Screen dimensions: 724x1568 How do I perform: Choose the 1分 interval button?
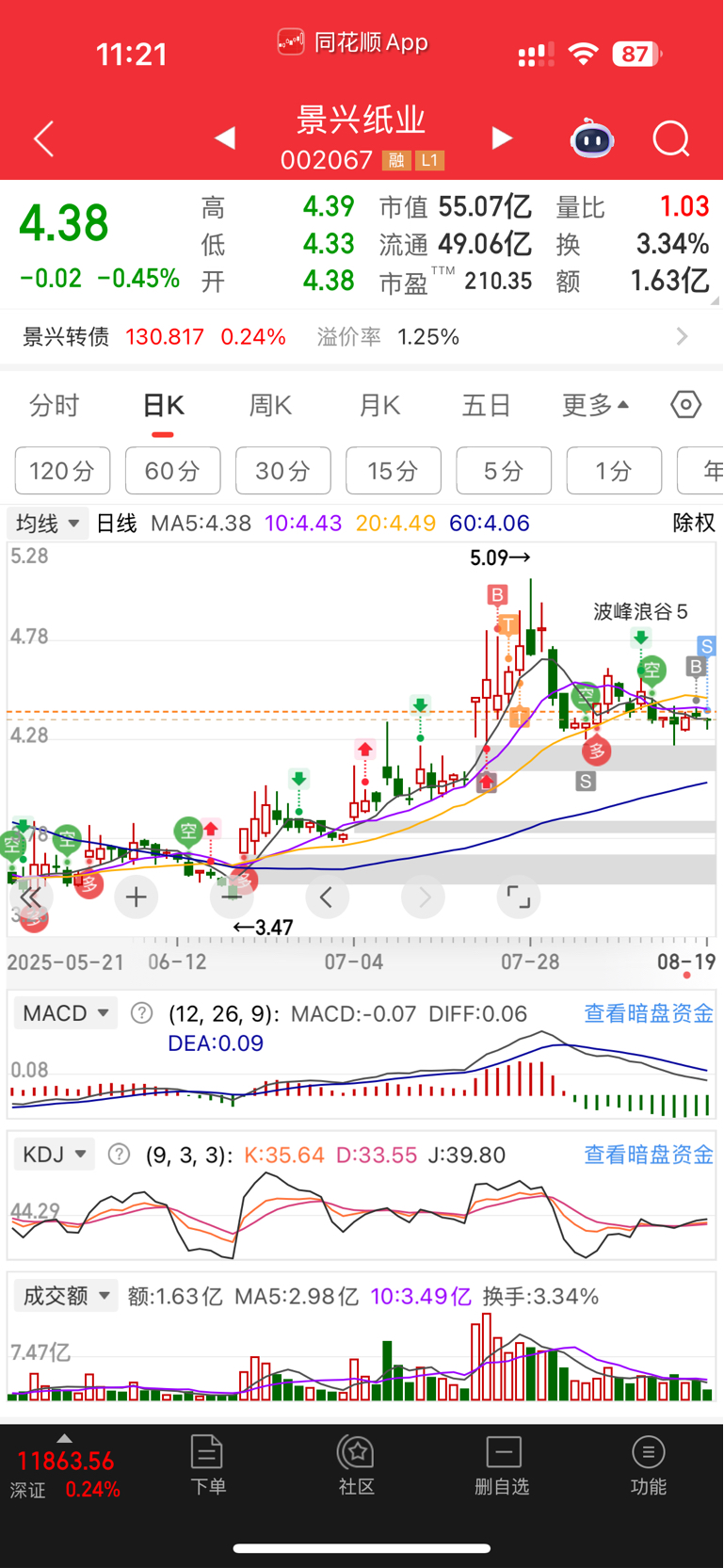coord(614,470)
